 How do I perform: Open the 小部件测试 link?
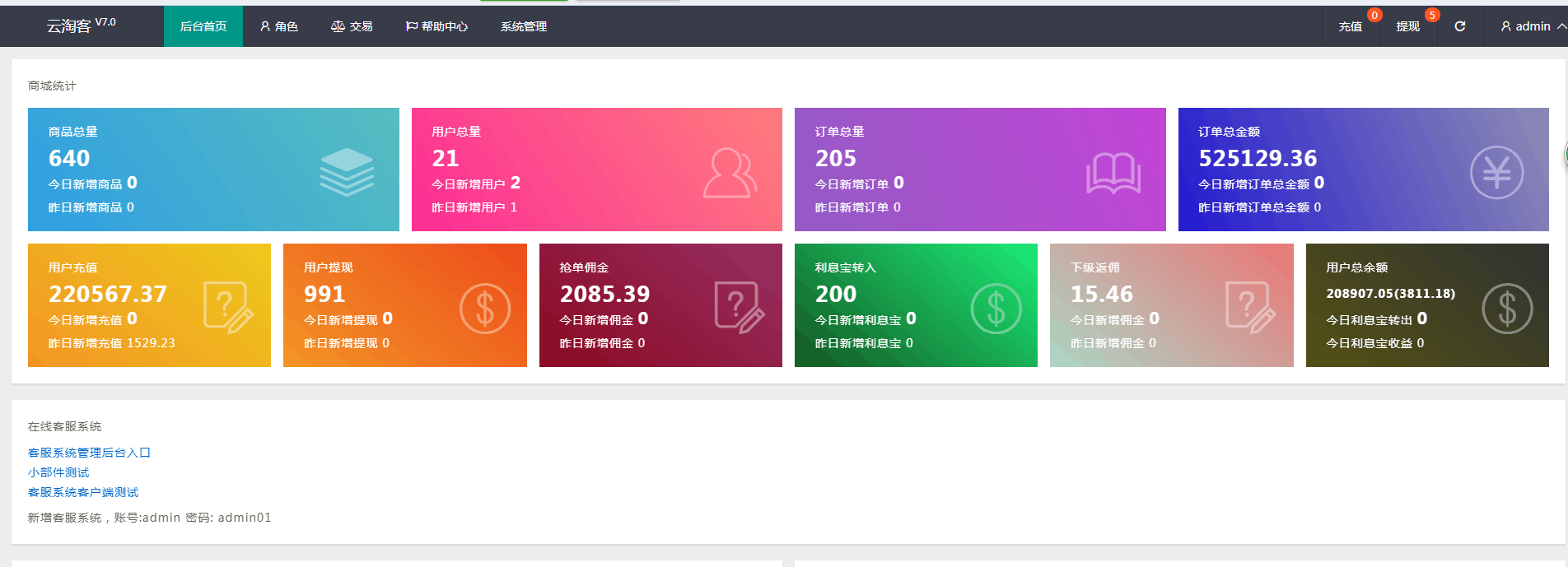(x=58, y=472)
